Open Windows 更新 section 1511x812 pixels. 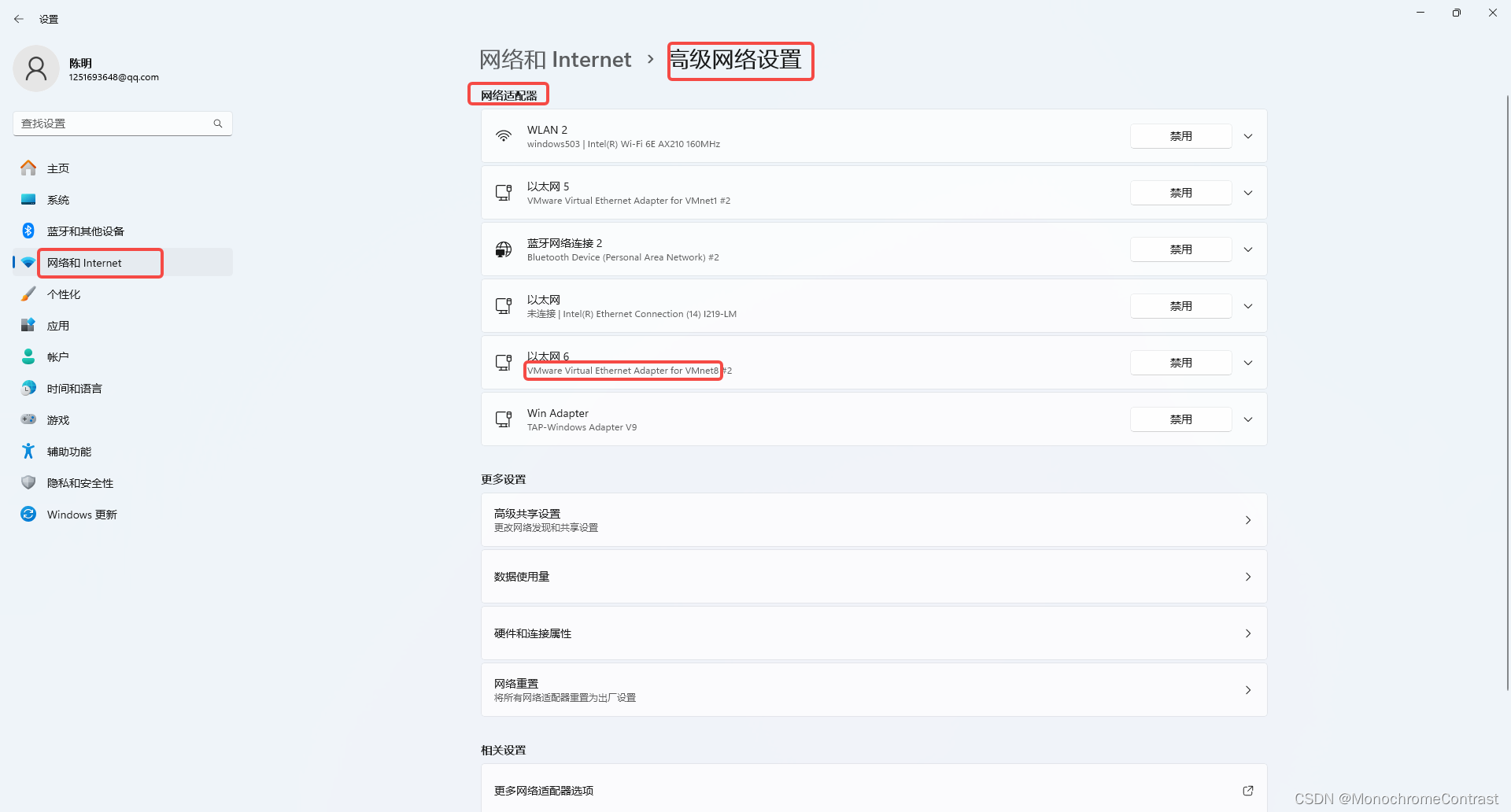[123, 514]
